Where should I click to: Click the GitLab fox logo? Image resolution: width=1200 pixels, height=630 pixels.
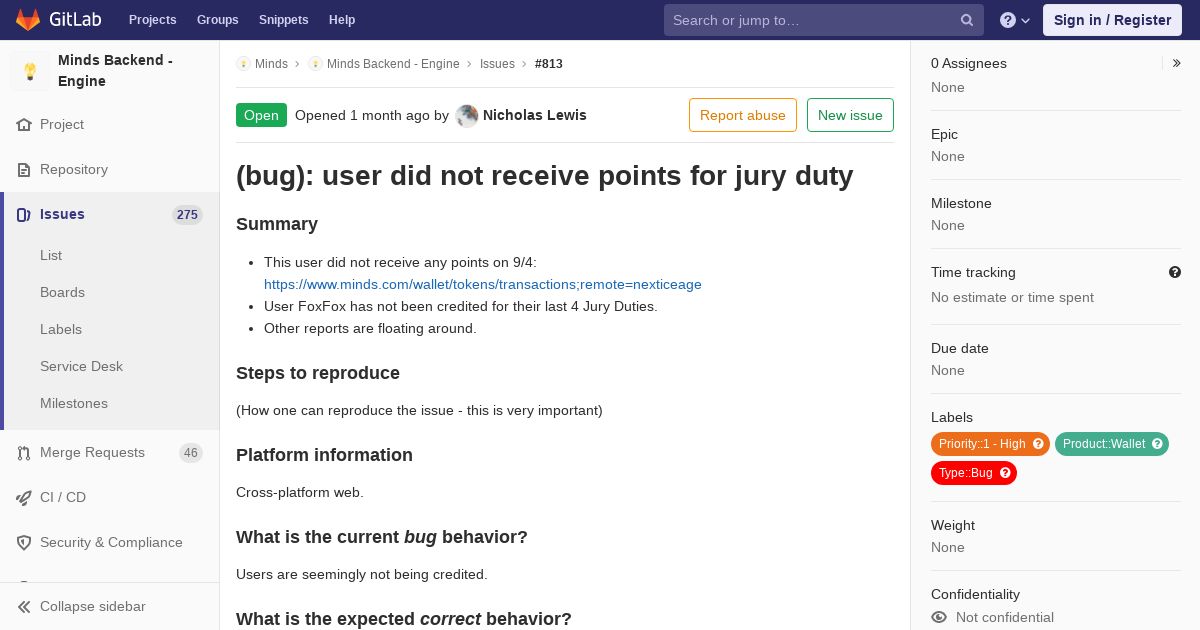click(x=28, y=19)
